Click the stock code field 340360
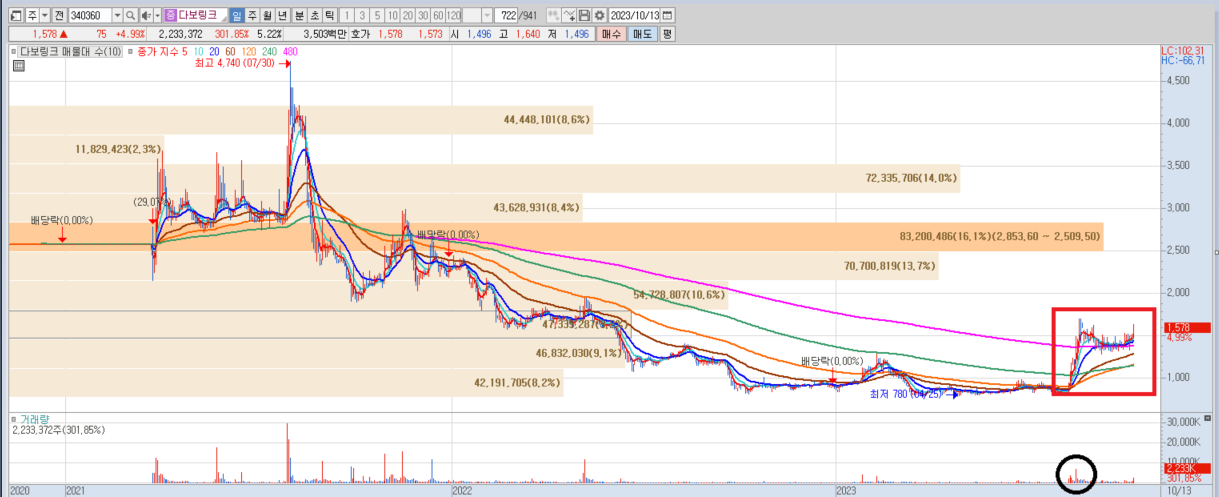Image resolution: width=1219 pixels, height=497 pixels. click(x=90, y=15)
